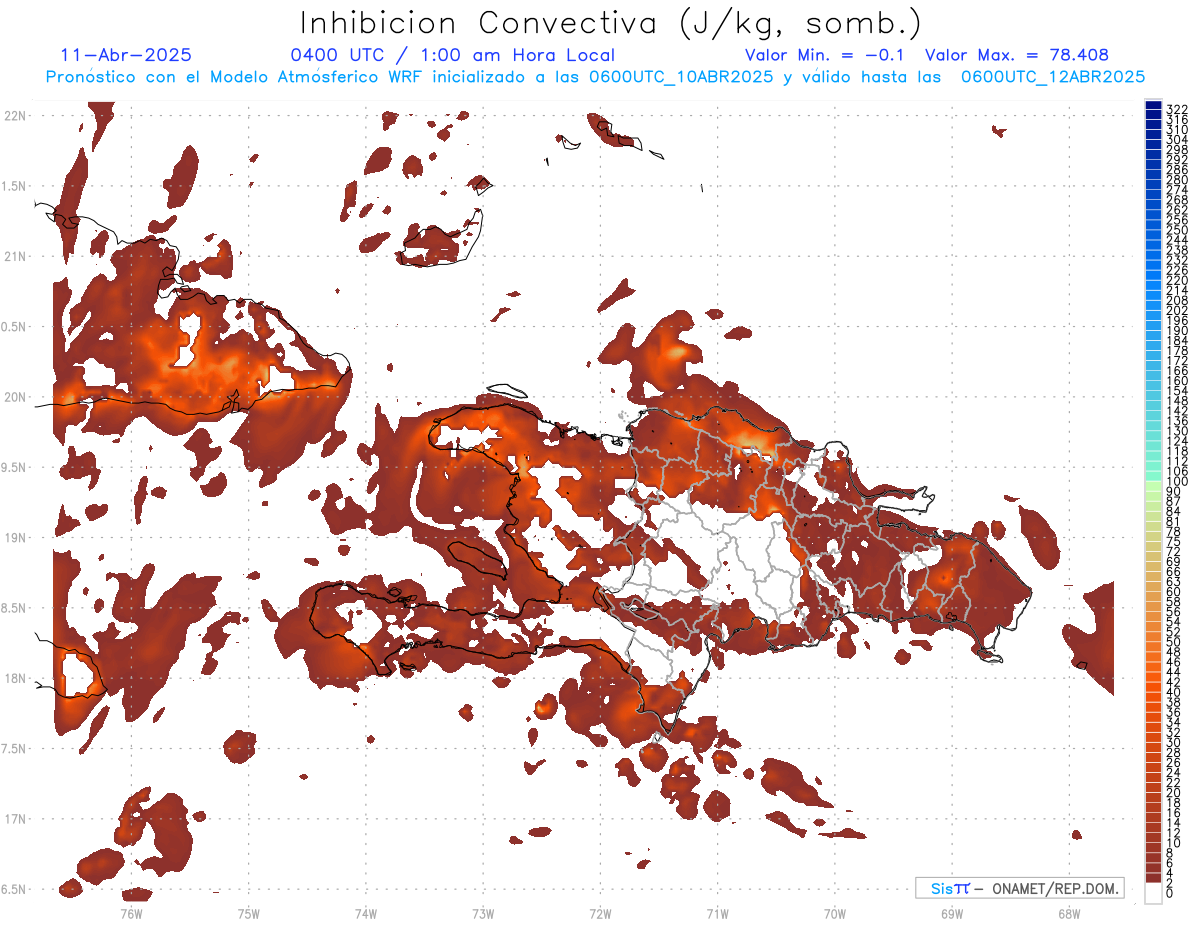Click the 22N latitude label
This screenshot has height=927, width=1200.
point(15,116)
